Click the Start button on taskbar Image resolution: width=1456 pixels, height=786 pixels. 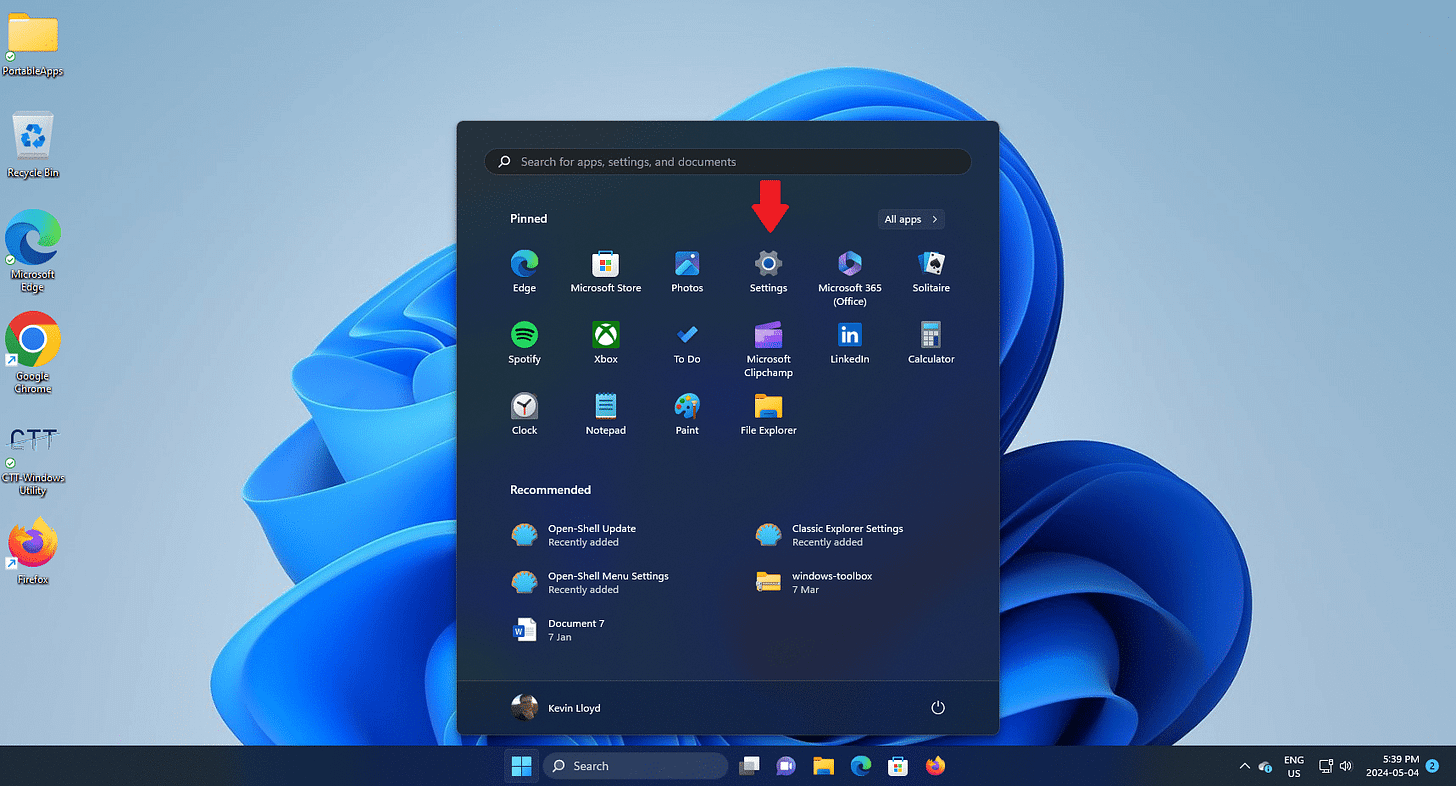tap(522, 766)
